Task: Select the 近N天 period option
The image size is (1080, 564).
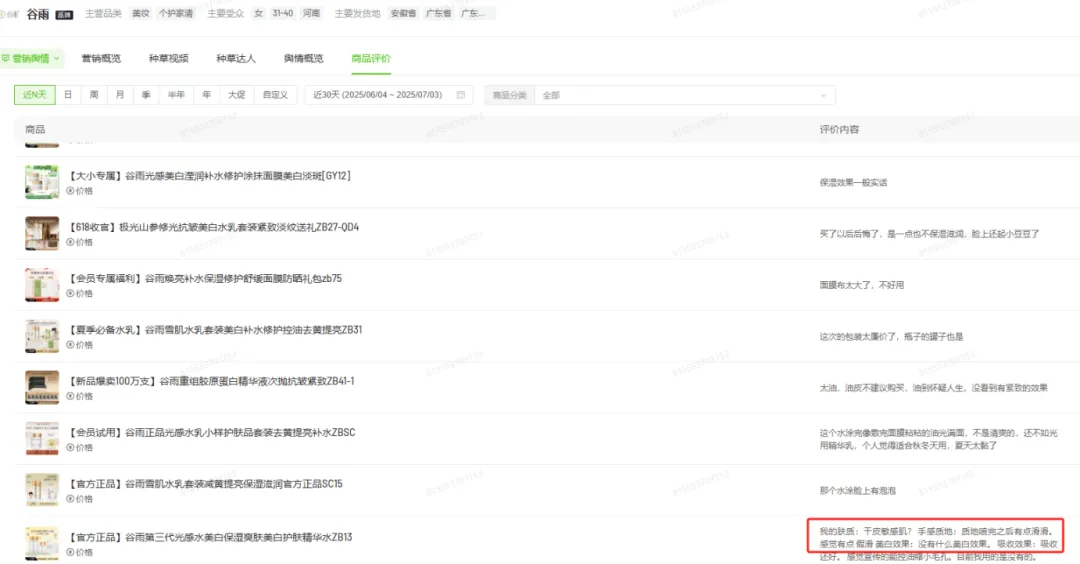Action: 34,95
